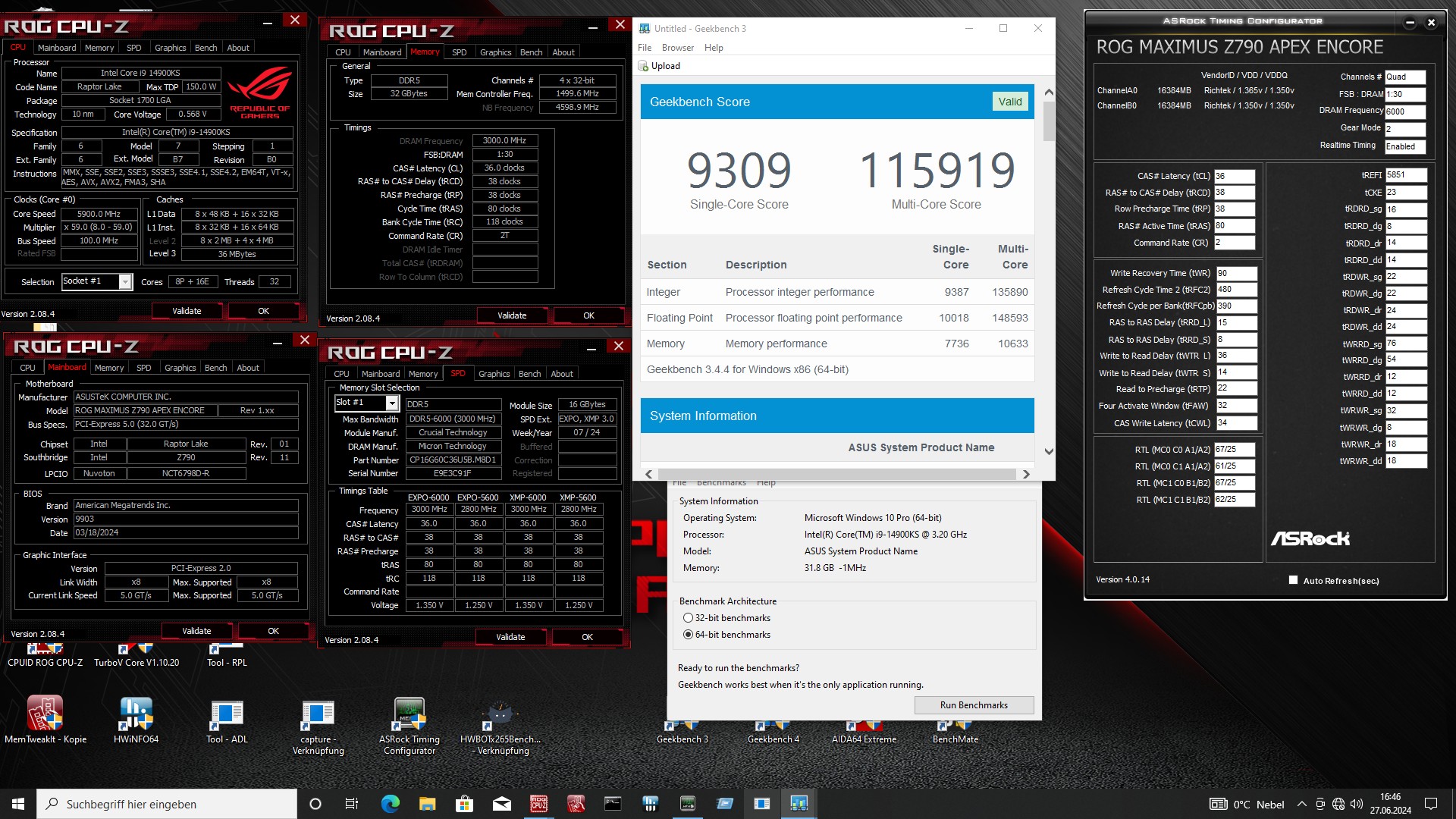Open Cortana circle on taskbar
This screenshot has height=819, width=1456.
(x=315, y=804)
